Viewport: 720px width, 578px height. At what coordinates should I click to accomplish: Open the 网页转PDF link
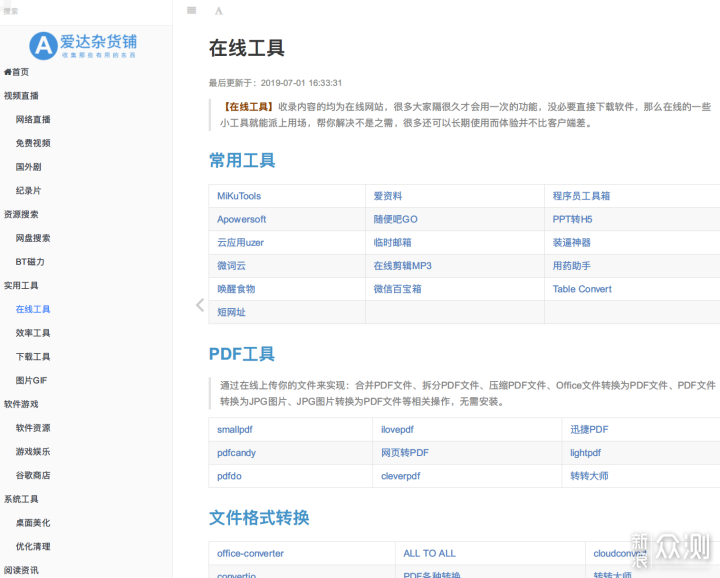pyautogui.click(x=405, y=453)
